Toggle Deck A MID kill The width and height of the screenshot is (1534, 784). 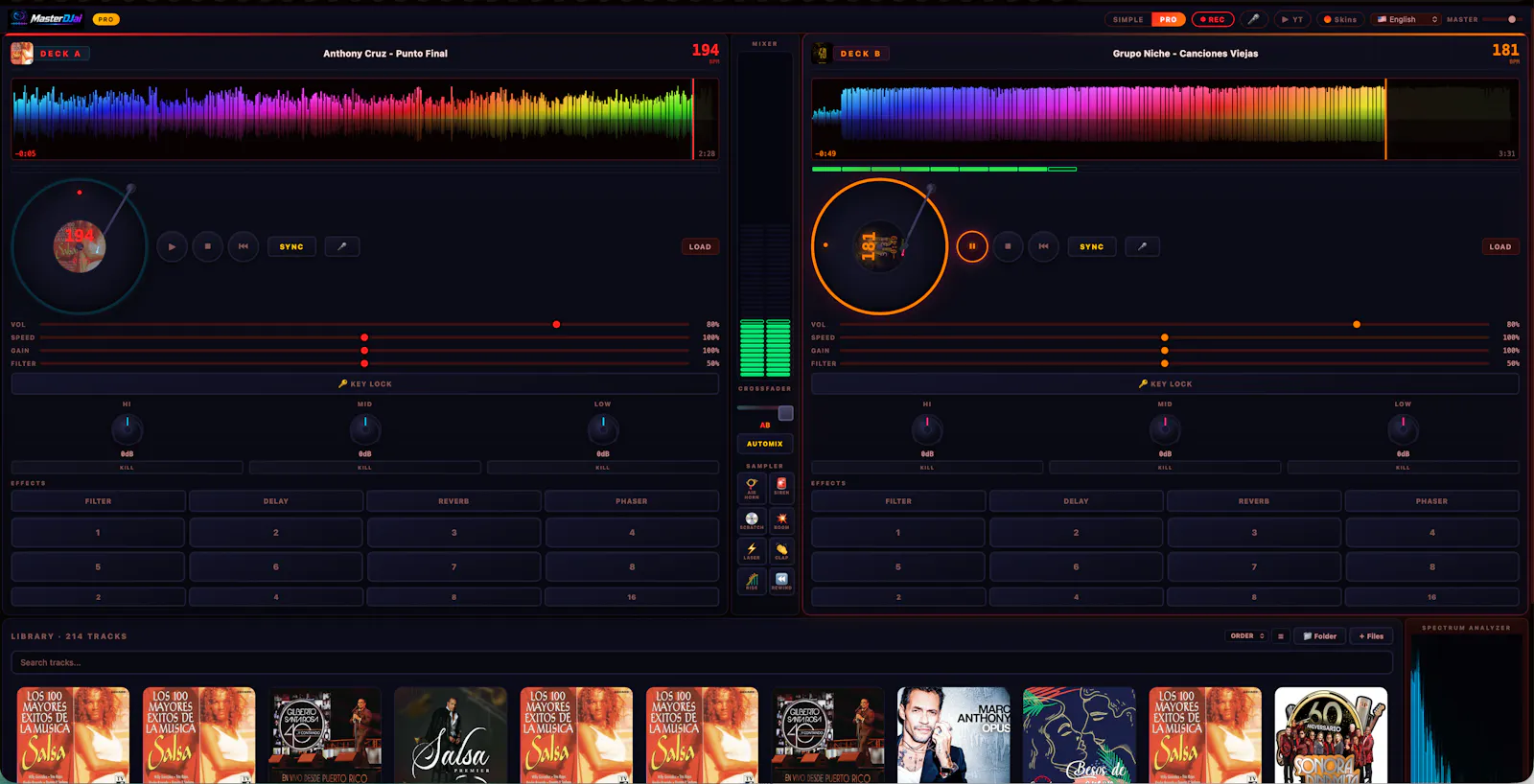point(364,468)
